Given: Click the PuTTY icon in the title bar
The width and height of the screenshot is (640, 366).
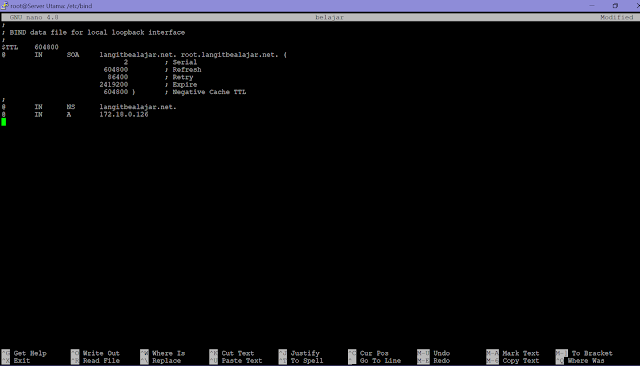Looking at the screenshot, I should point(4,6).
